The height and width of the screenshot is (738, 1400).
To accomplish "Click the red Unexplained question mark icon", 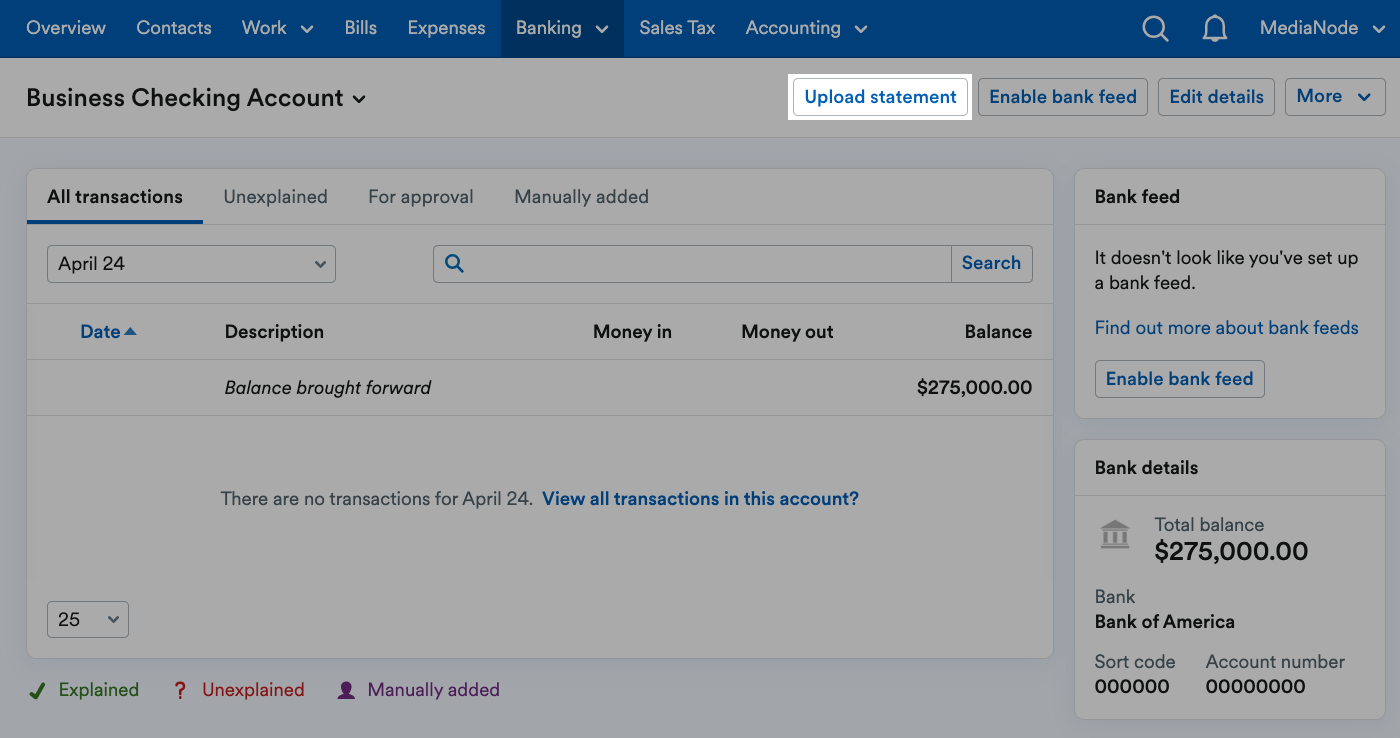I will [180, 689].
